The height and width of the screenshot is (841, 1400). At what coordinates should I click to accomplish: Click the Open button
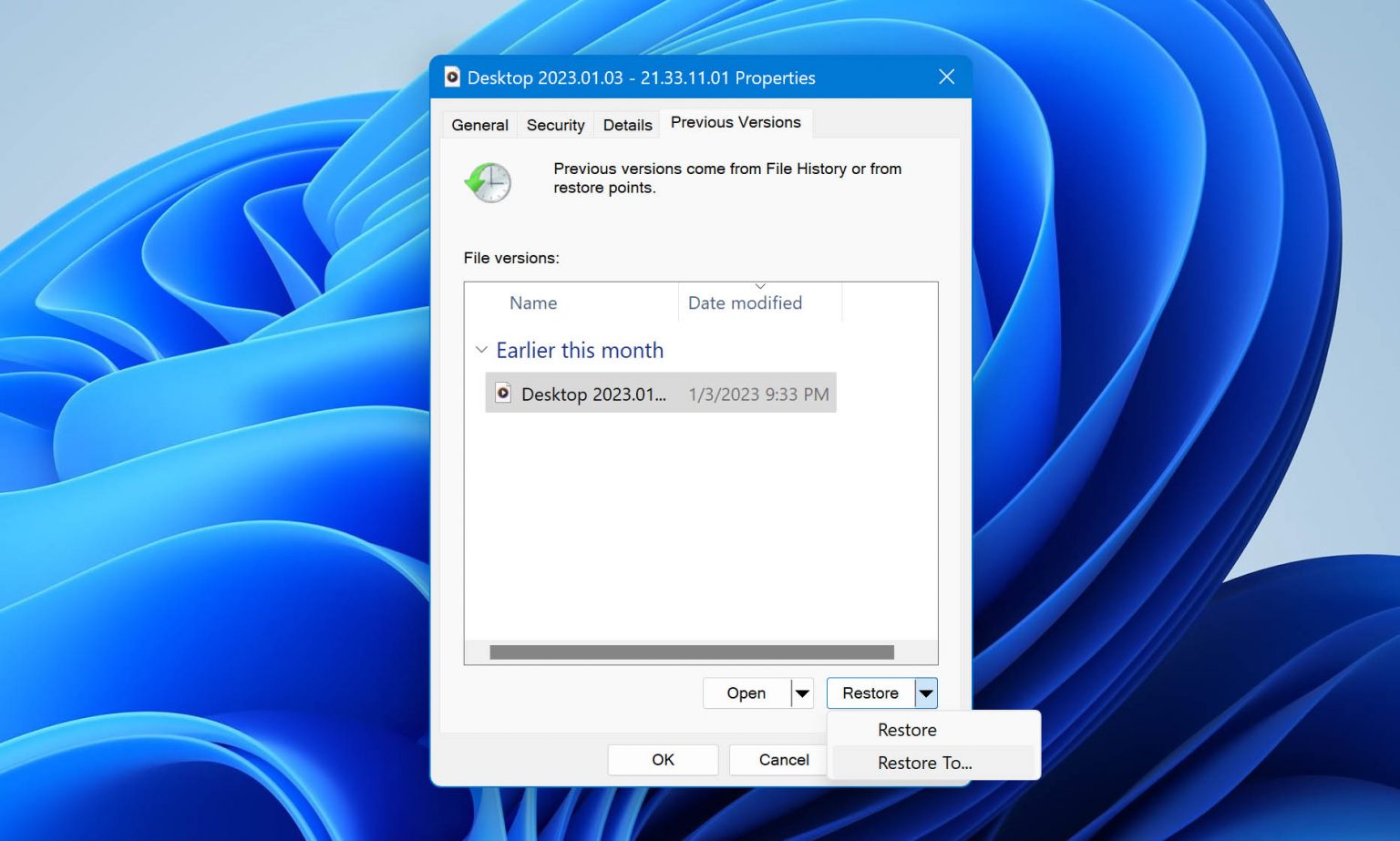(744, 692)
